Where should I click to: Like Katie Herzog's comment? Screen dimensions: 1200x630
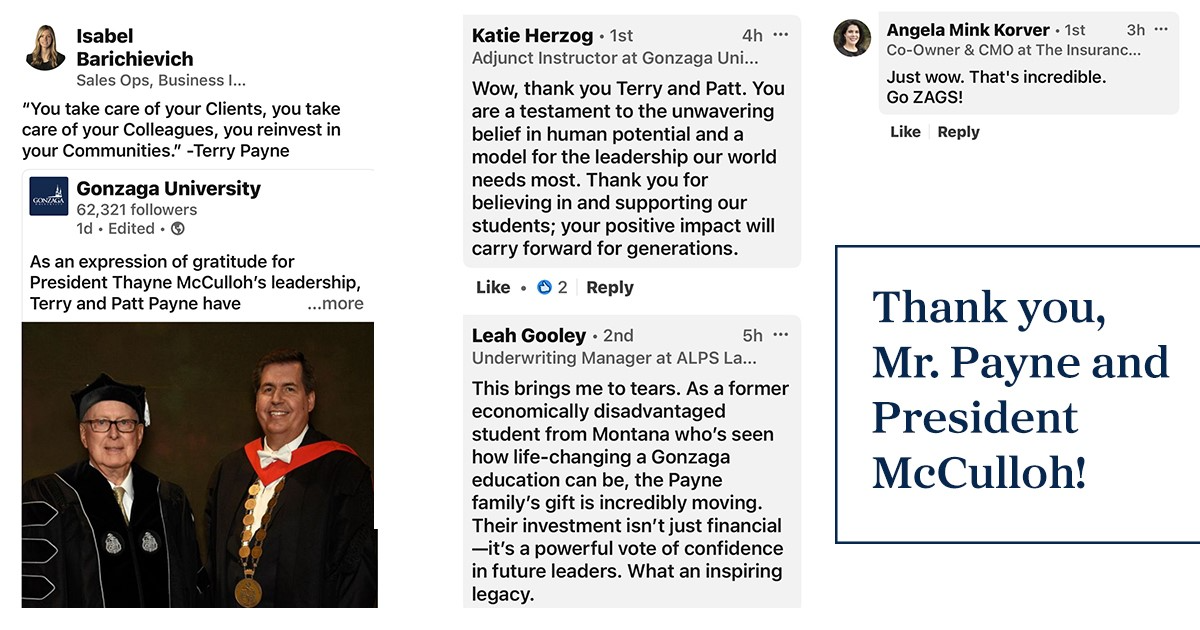(492, 287)
